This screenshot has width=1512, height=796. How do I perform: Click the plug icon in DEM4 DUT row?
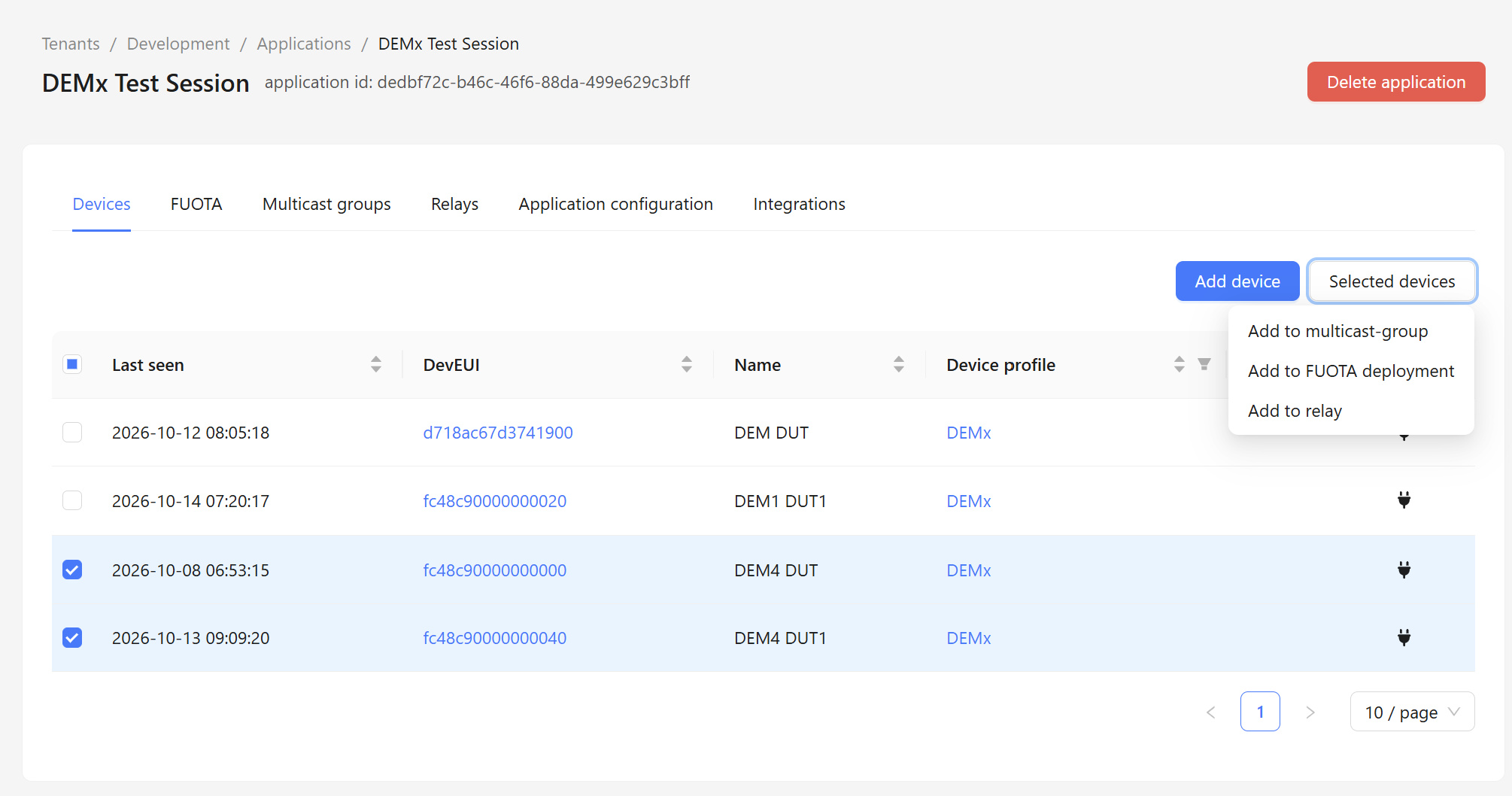pyautogui.click(x=1404, y=570)
